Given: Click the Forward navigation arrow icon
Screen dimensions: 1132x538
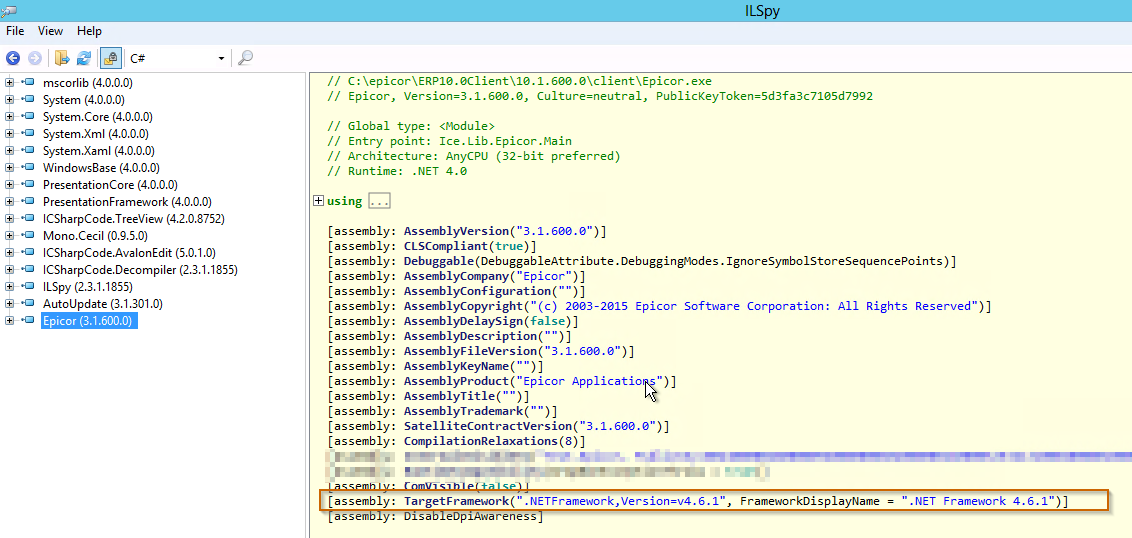Looking at the screenshot, I should (34, 58).
